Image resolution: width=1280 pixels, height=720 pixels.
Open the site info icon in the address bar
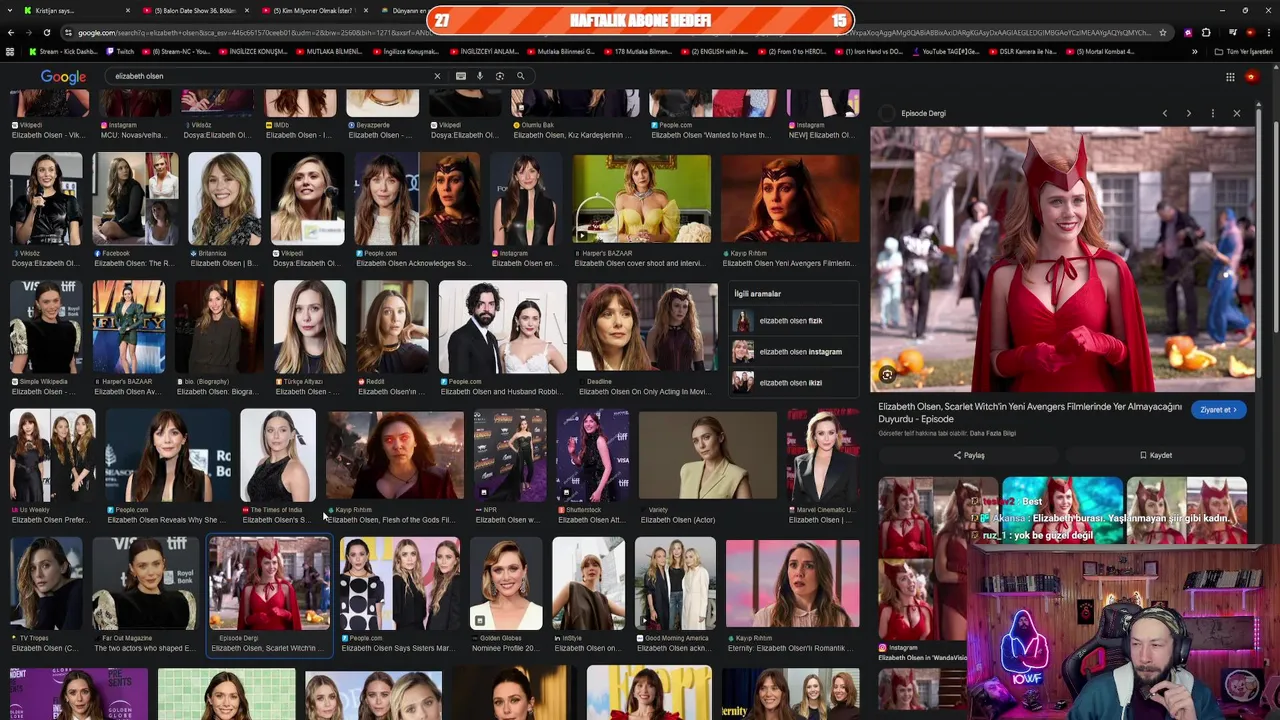click(69, 32)
